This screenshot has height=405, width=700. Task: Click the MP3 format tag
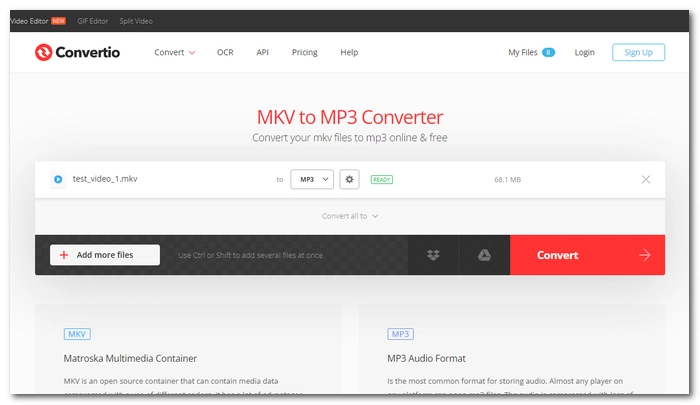coord(400,334)
